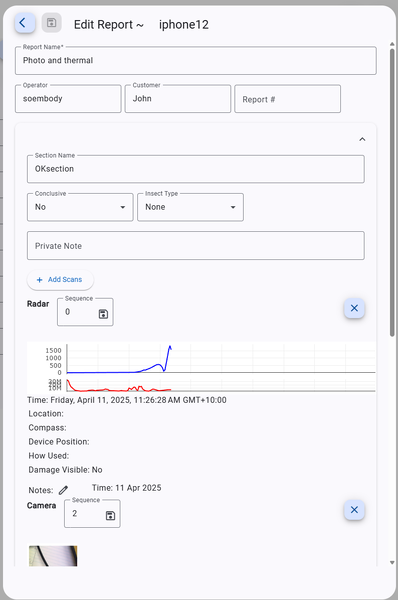Collapse the section with the up chevron
The height and width of the screenshot is (600, 398).
coord(362,139)
